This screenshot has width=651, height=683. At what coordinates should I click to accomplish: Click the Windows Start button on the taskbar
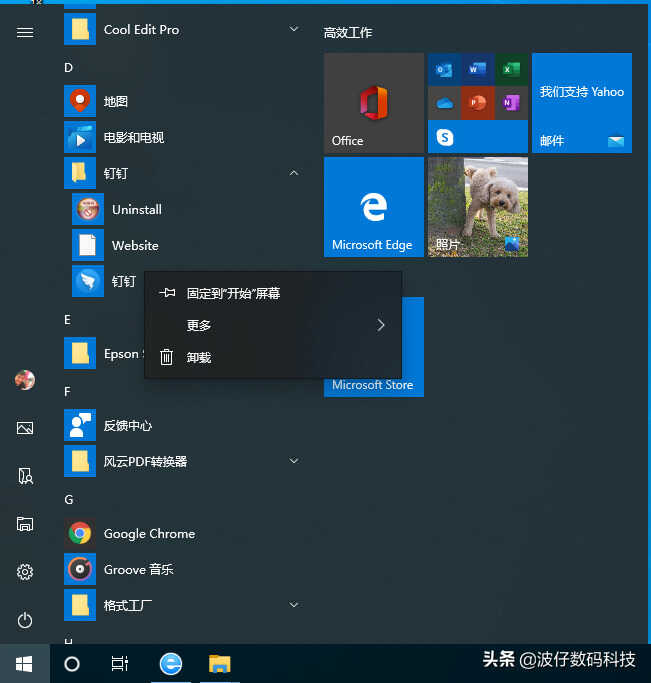(24, 664)
